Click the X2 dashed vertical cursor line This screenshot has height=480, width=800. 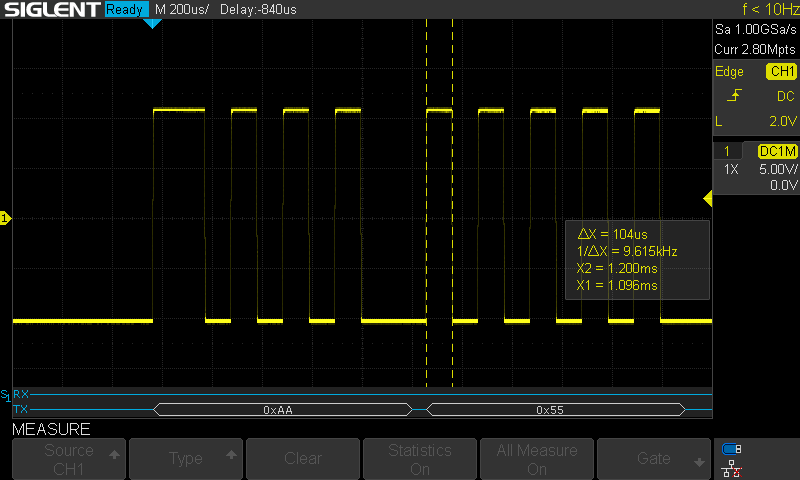pos(453,204)
